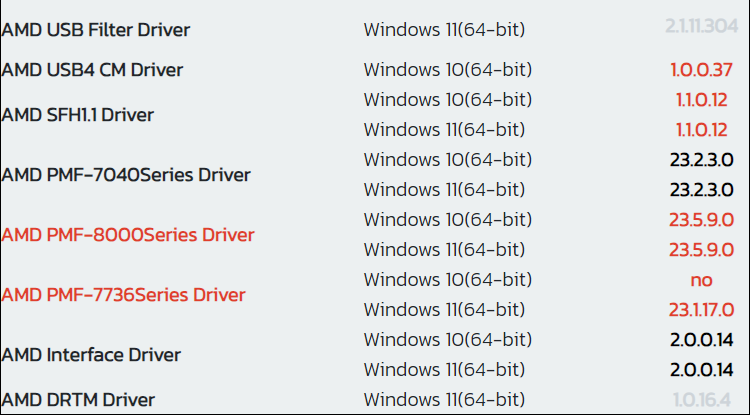Select the AMD USB4 CM Driver name

point(92,70)
